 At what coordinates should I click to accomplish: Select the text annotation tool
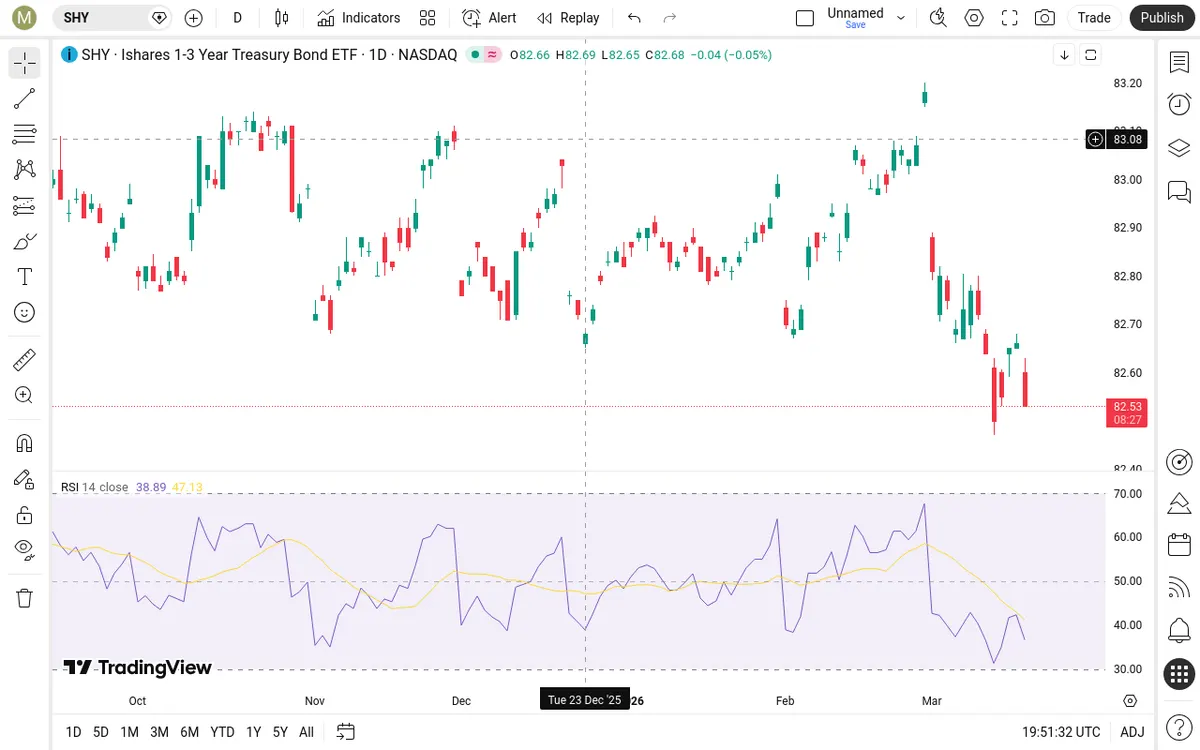click(x=25, y=277)
